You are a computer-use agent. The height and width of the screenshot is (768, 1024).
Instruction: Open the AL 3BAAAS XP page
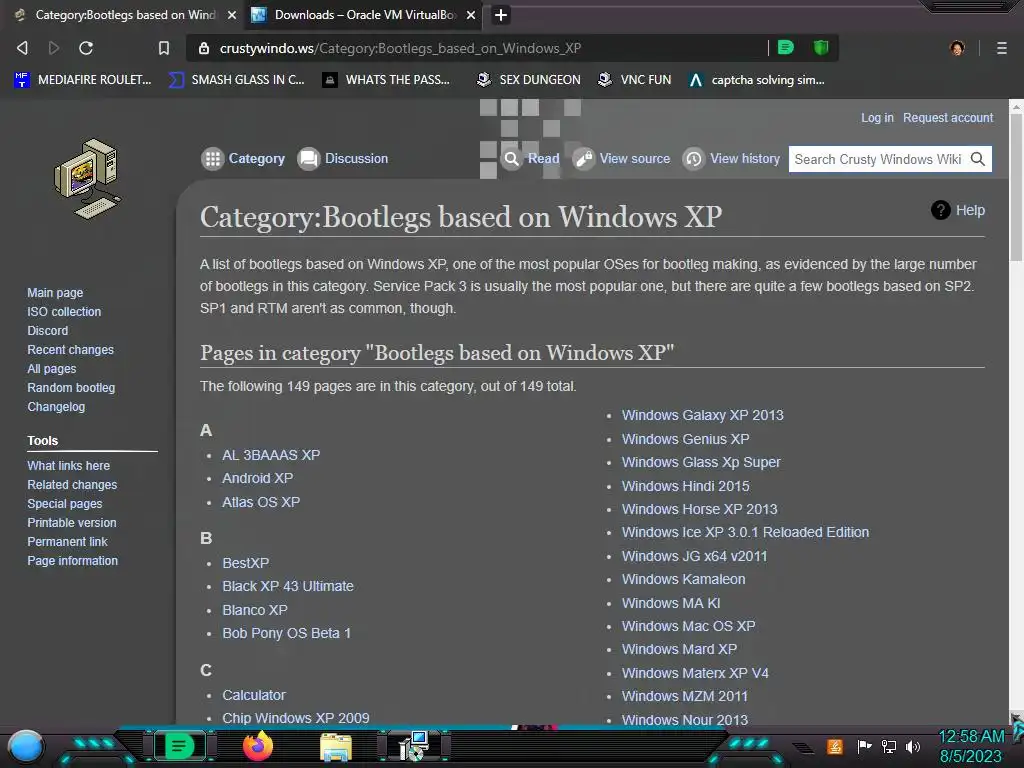pyautogui.click(x=271, y=455)
